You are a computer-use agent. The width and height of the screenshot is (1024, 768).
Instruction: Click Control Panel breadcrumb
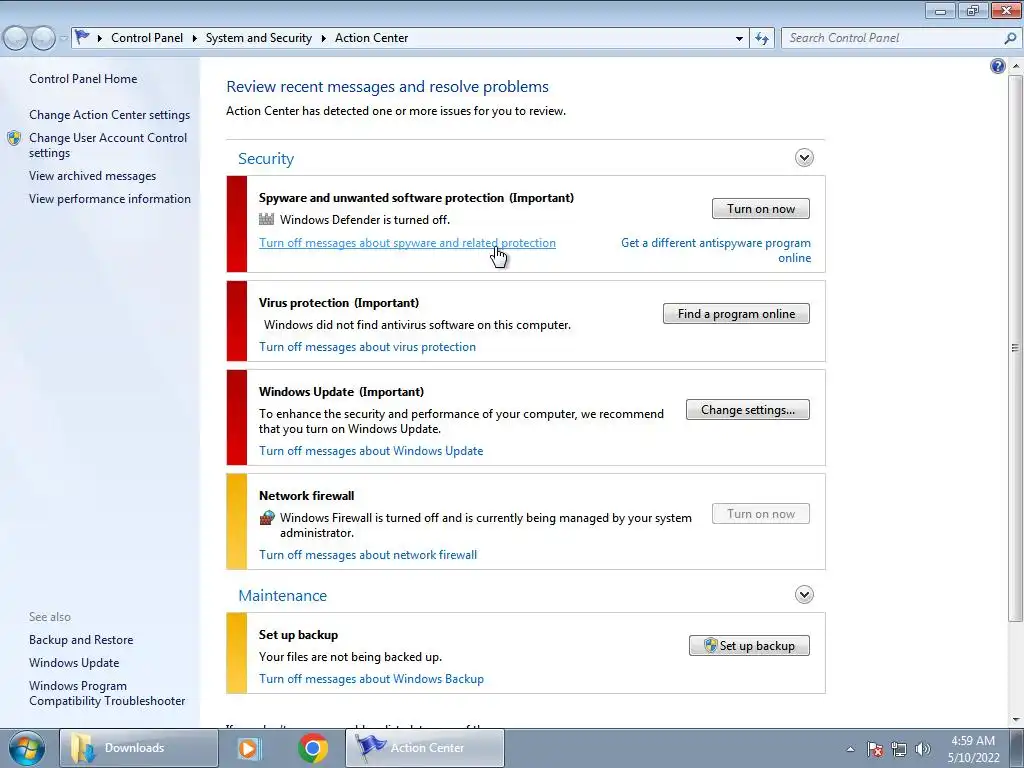(147, 38)
